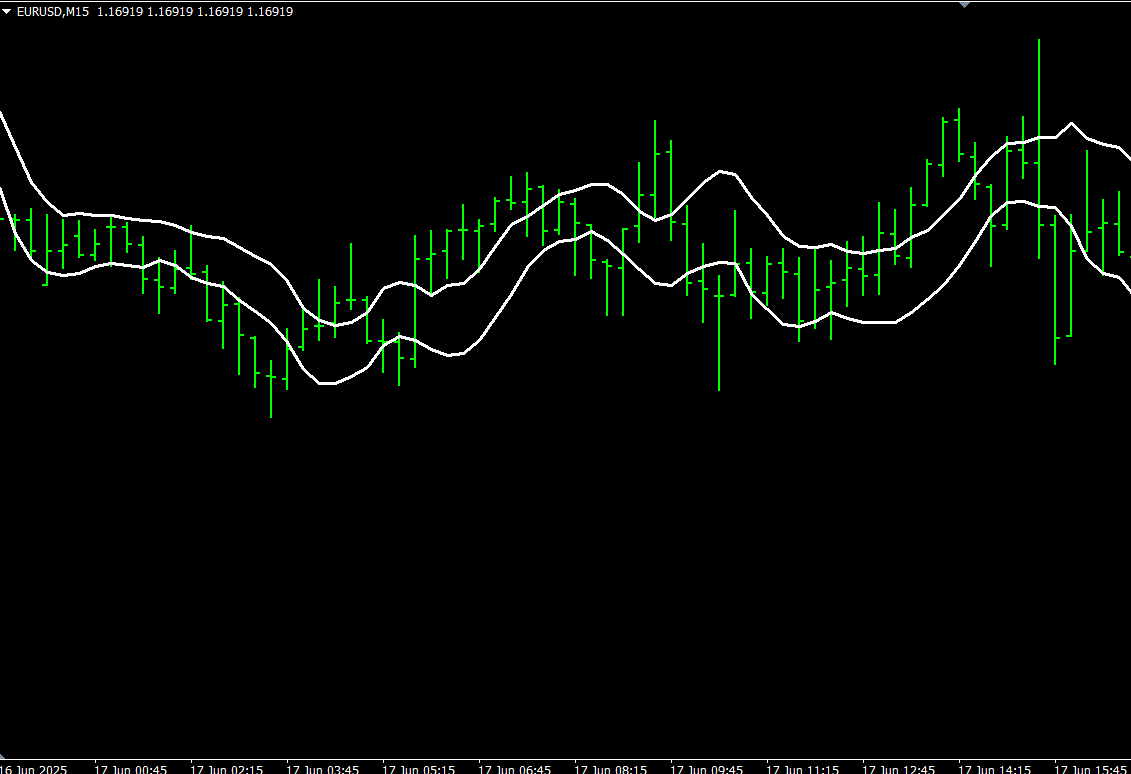Click the 17 Jun 12:45 time label
The height and width of the screenshot is (774, 1131).
(898, 769)
